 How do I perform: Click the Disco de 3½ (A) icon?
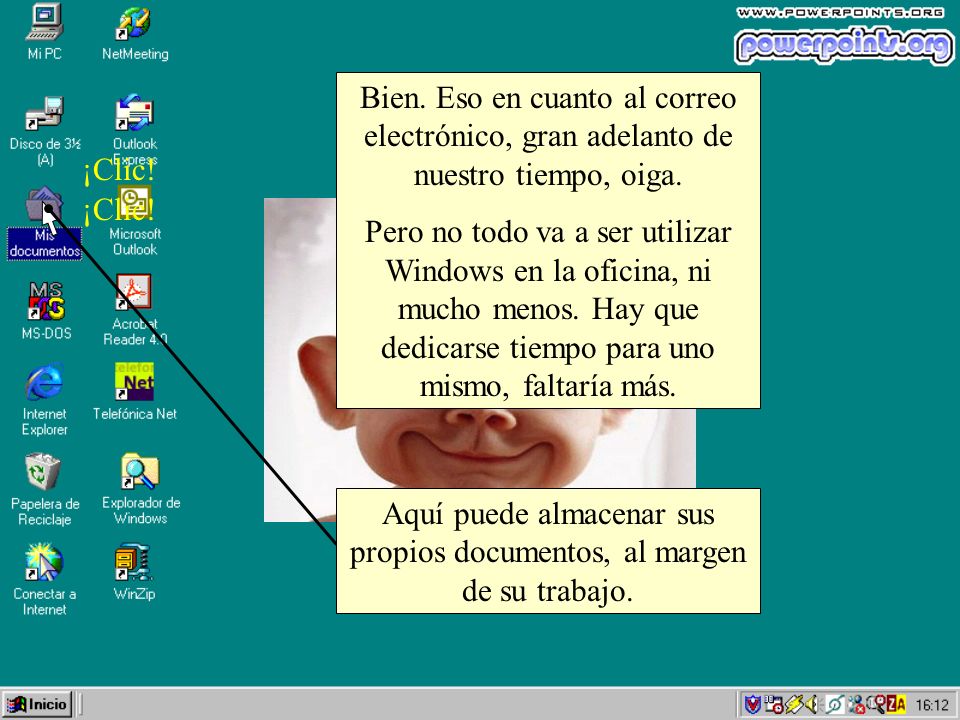[x=44, y=114]
